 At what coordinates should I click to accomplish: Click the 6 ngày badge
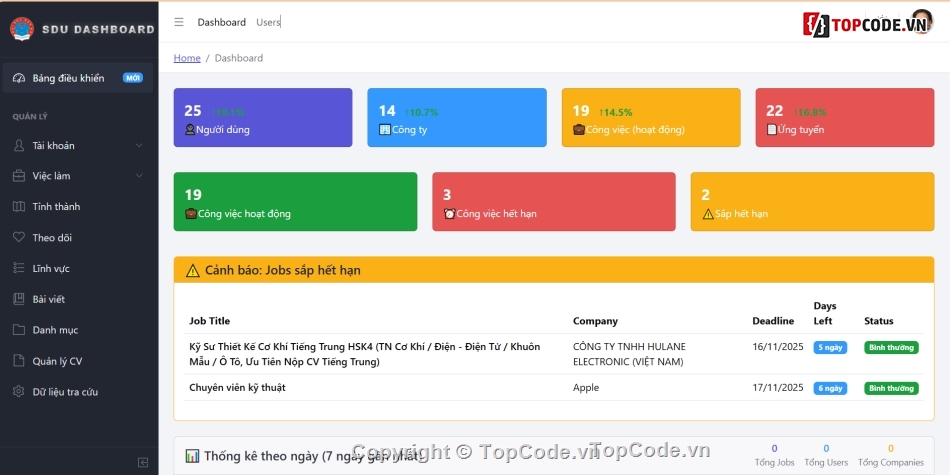[x=830, y=388]
